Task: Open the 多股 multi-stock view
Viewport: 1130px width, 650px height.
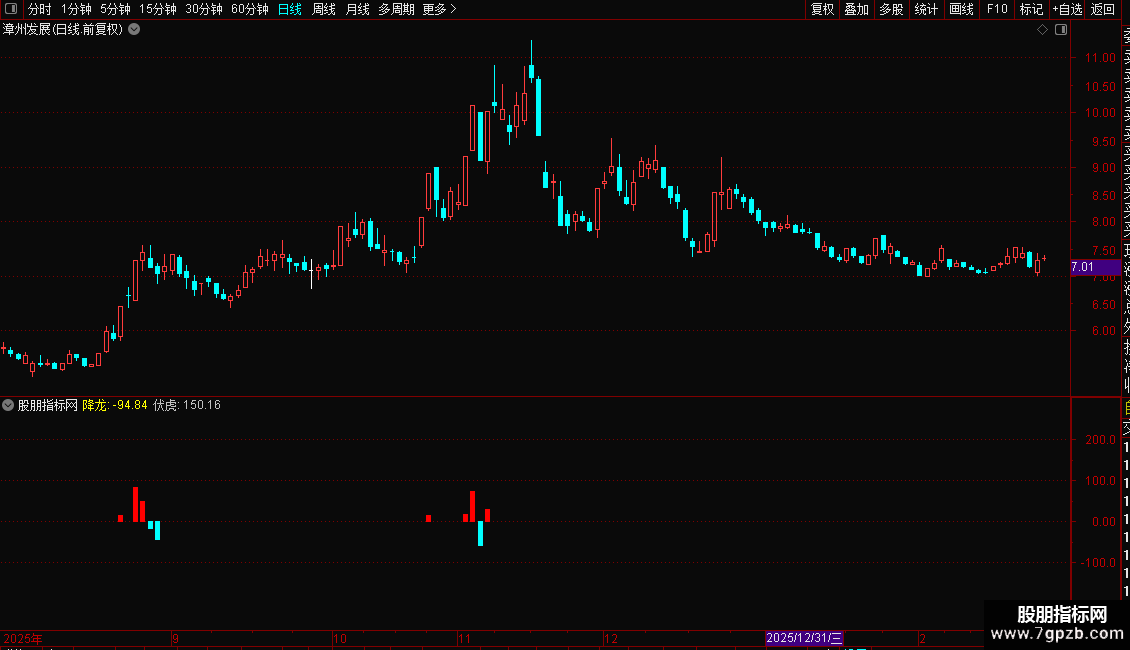Action: (x=891, y=9)
